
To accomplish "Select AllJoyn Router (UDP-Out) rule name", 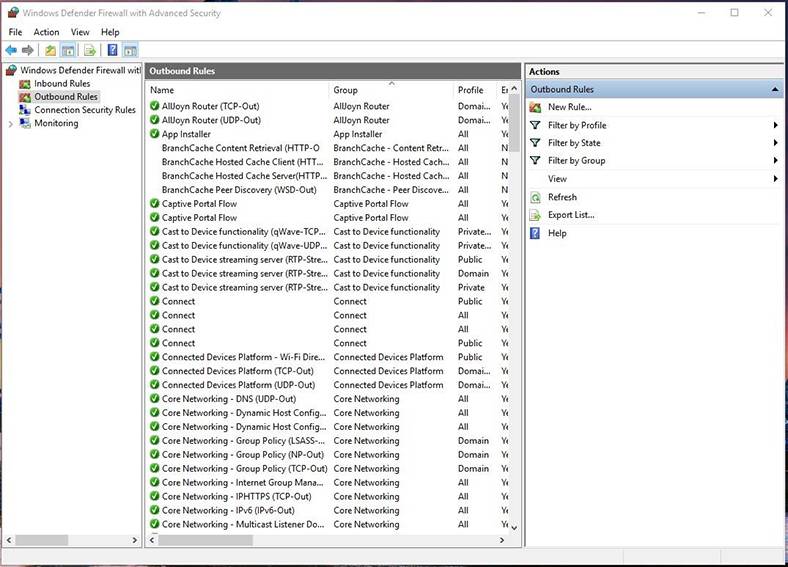I will click(x=211, y=120).
